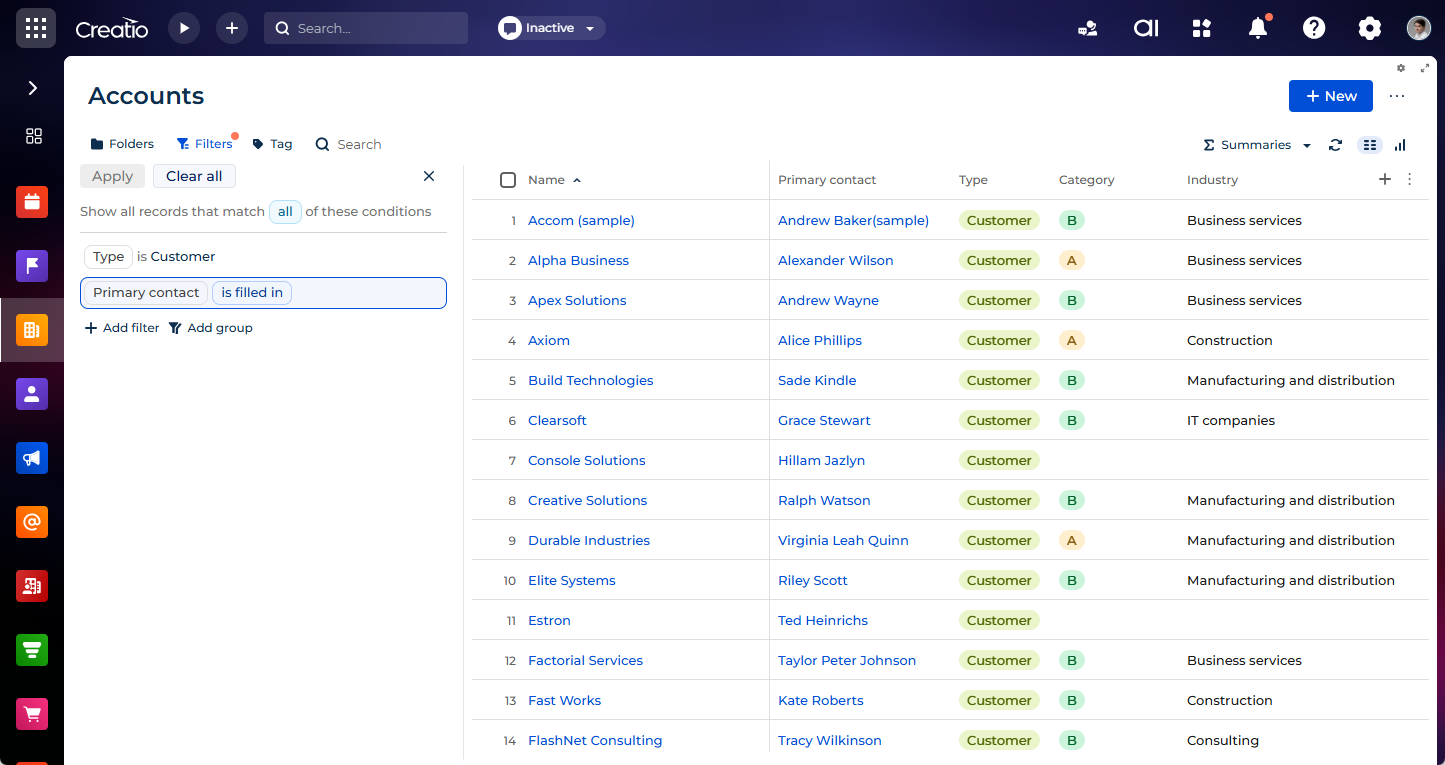Open the dashboards icon in sidebar

[33, 136]
